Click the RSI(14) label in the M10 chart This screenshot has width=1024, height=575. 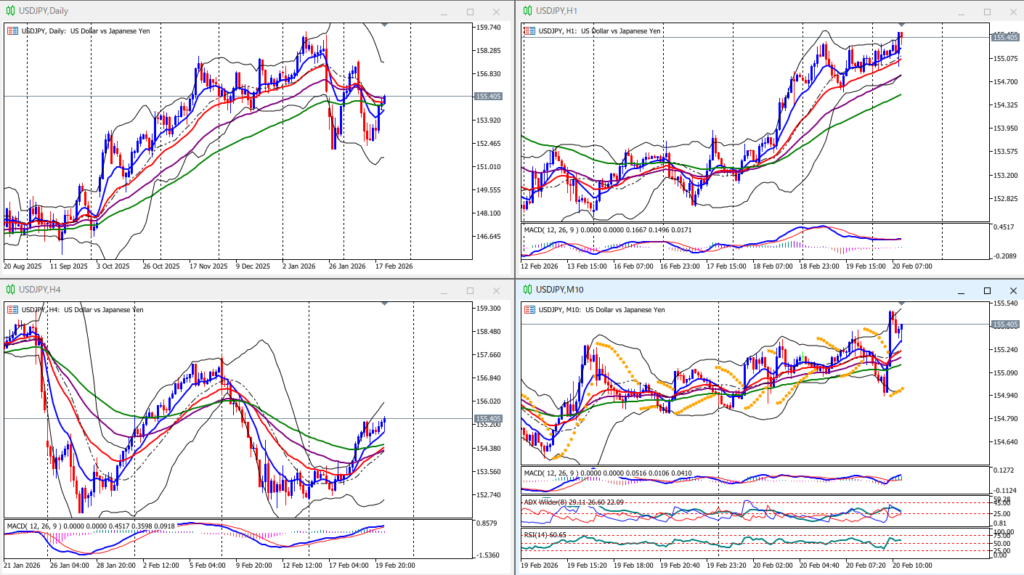552,535
